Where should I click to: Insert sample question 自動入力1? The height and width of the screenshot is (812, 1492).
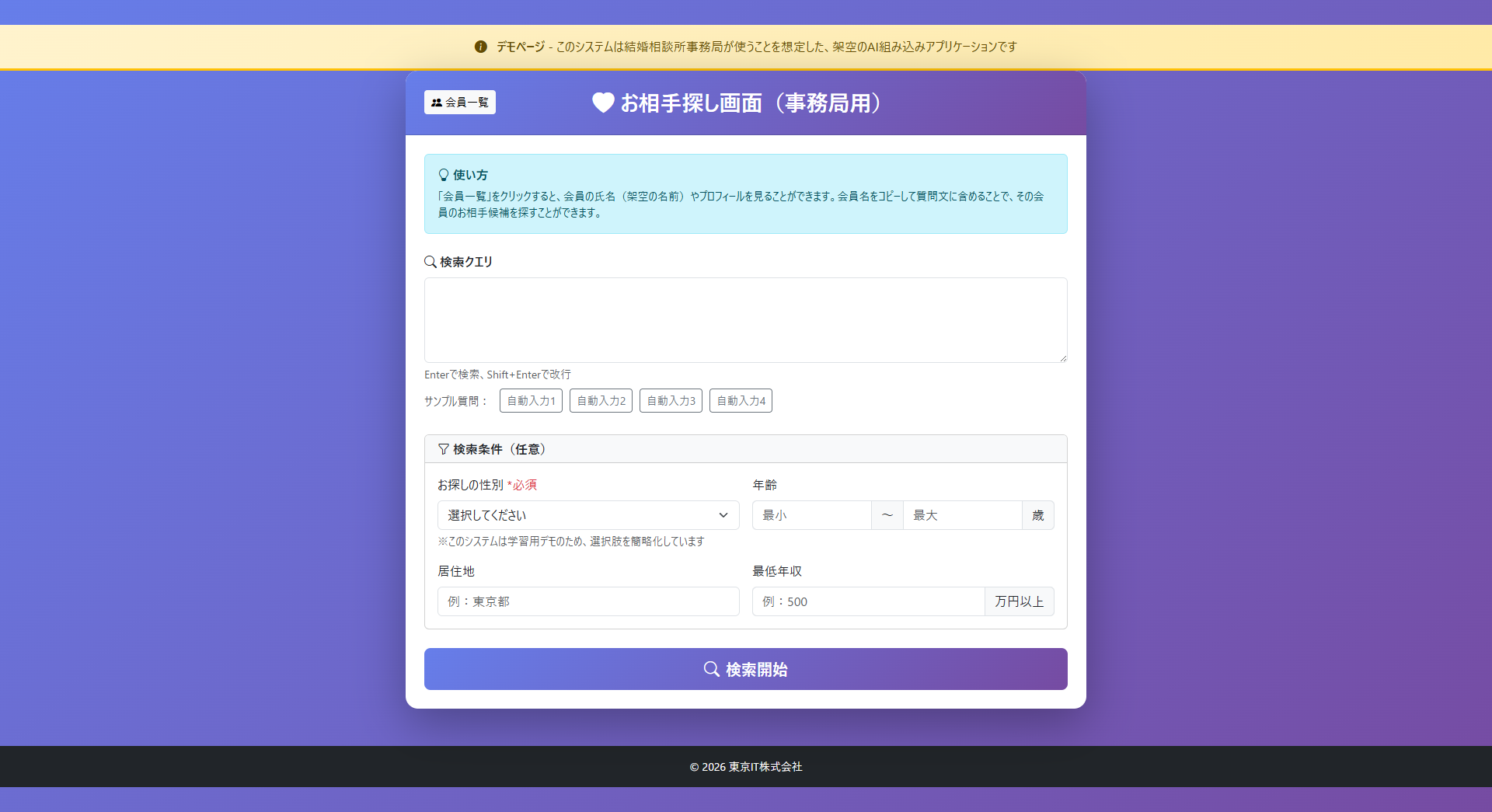[x=531, y=401]
